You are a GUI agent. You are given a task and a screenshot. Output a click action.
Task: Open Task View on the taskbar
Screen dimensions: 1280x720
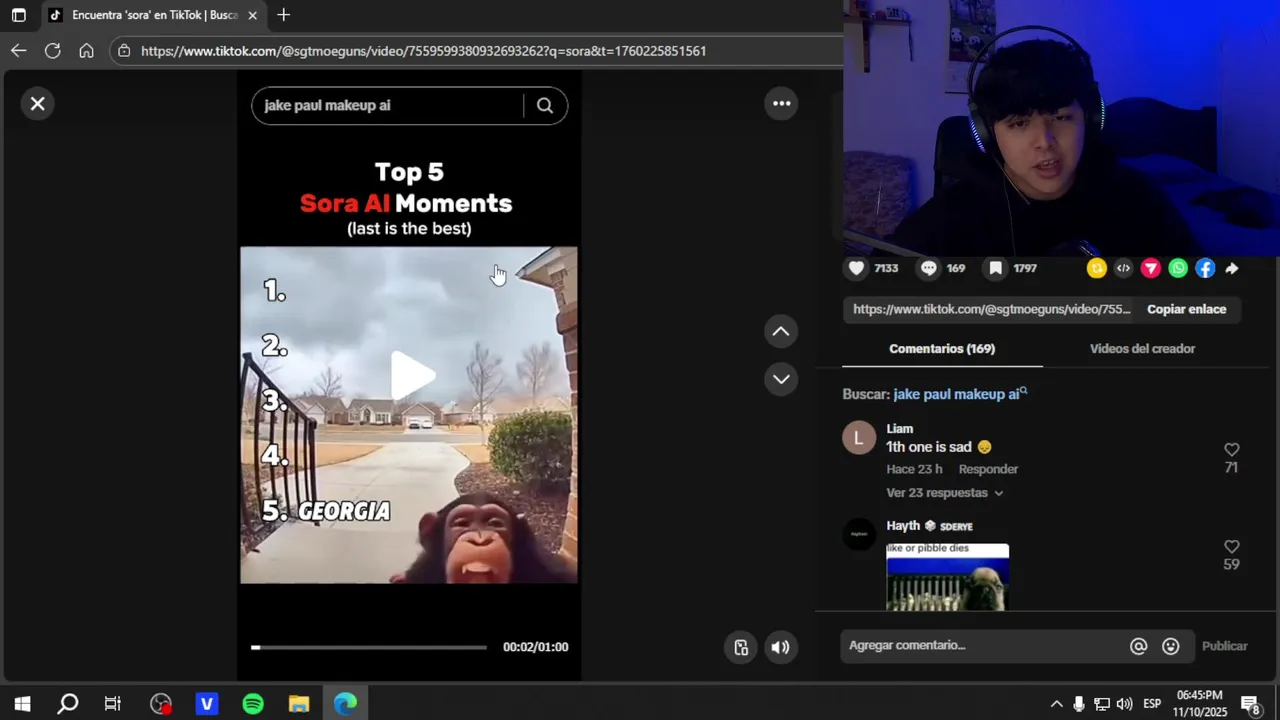tap(112, 704)
